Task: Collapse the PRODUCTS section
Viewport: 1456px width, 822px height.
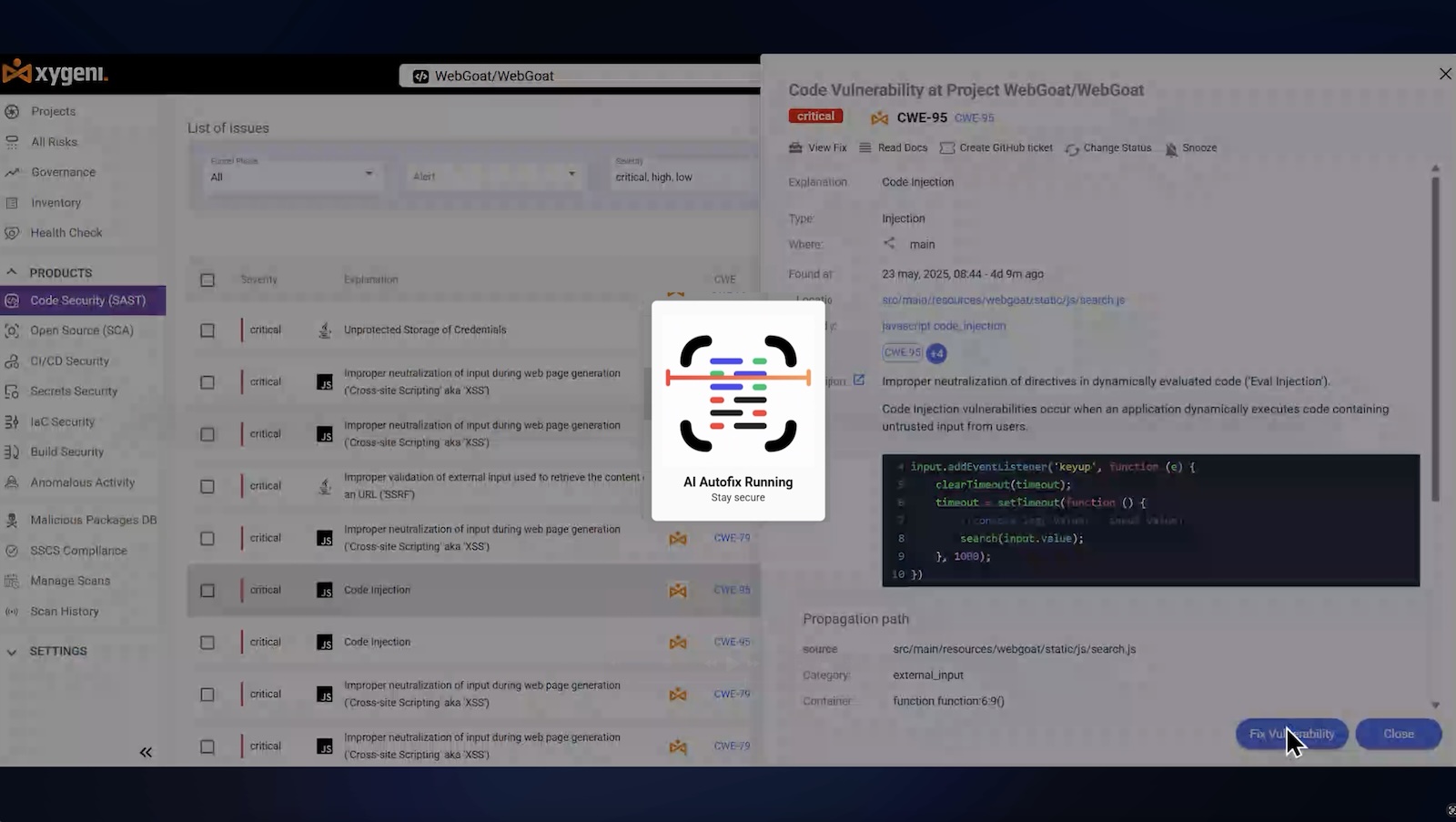Action: click(12, 272)
